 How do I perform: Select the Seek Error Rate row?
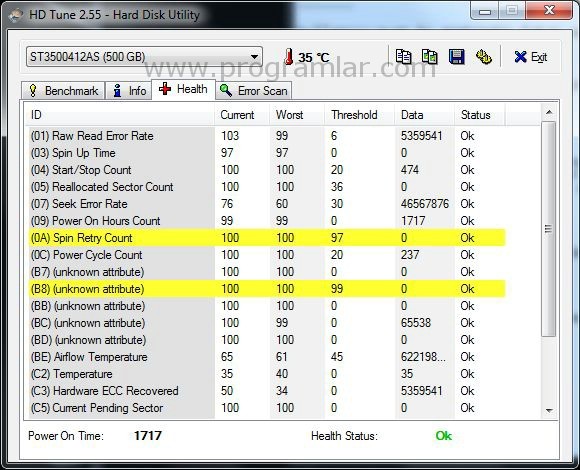[266, 204]
